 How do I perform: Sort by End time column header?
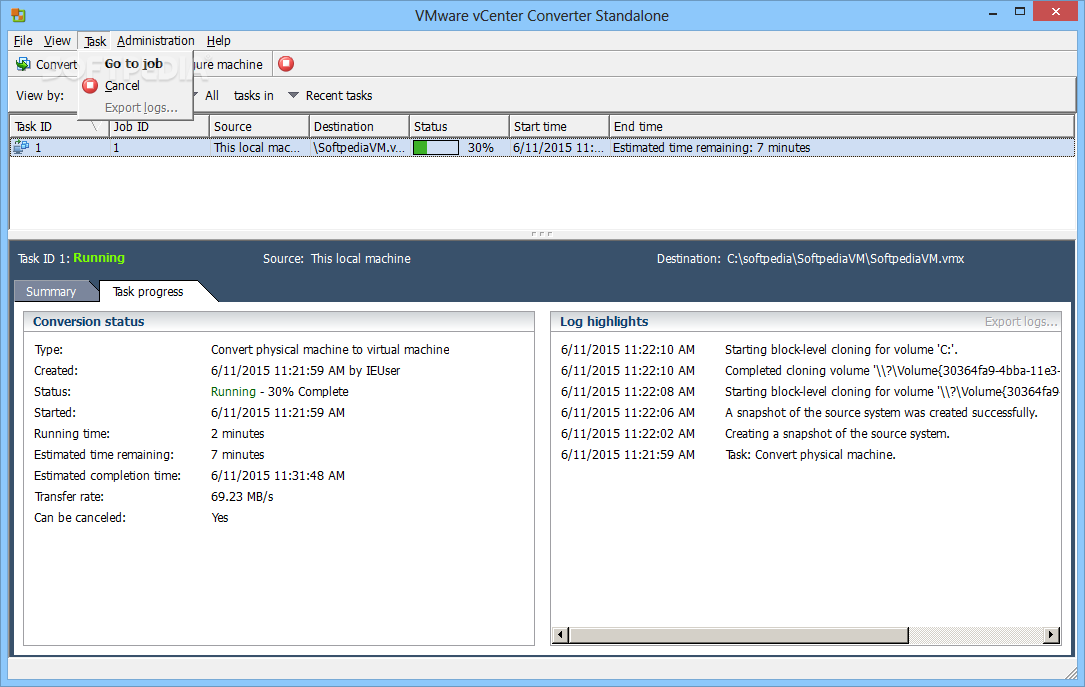[841, 127]
